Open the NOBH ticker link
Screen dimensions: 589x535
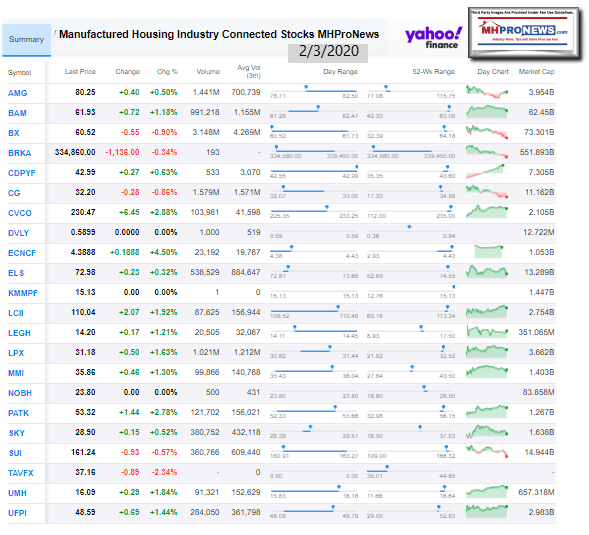click(x=20, y=393)
